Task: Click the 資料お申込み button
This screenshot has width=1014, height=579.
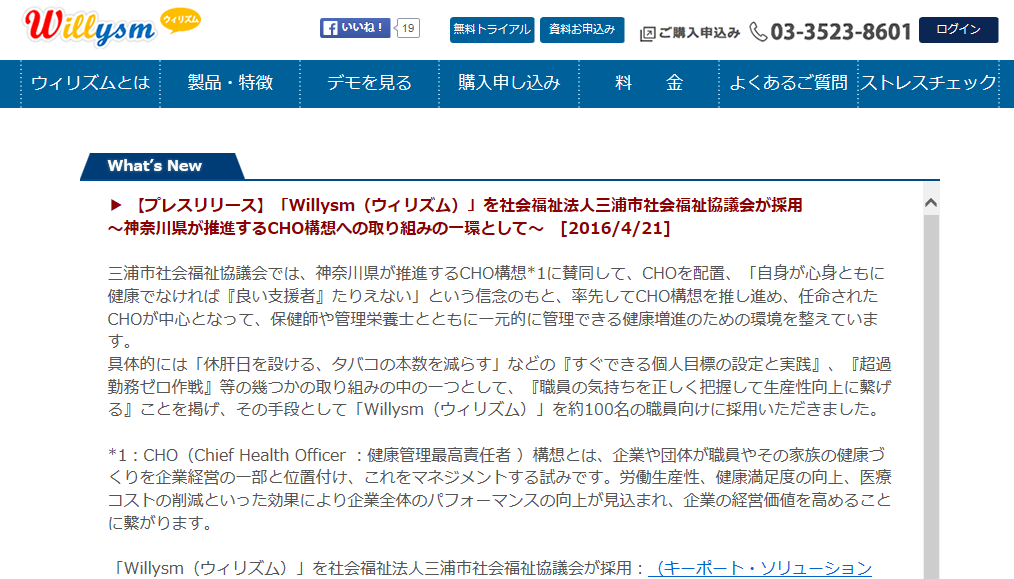Action: pos(582,30)
